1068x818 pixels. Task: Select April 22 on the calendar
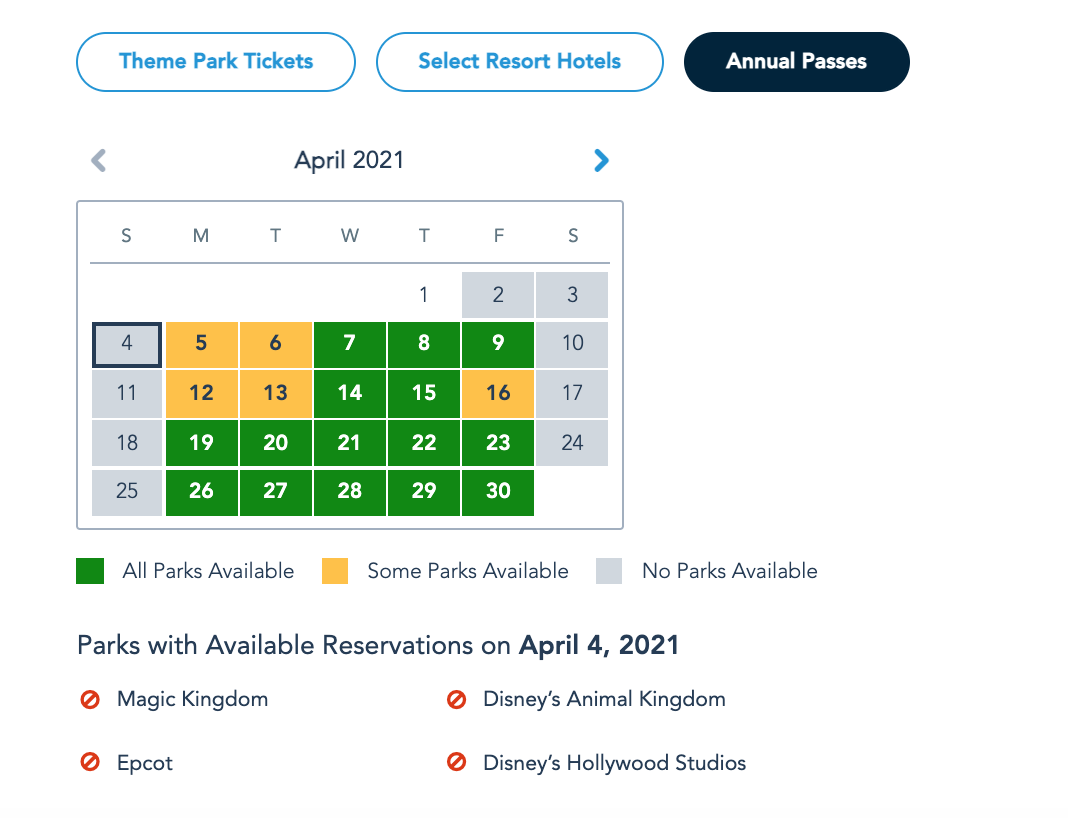pos(424,442)
